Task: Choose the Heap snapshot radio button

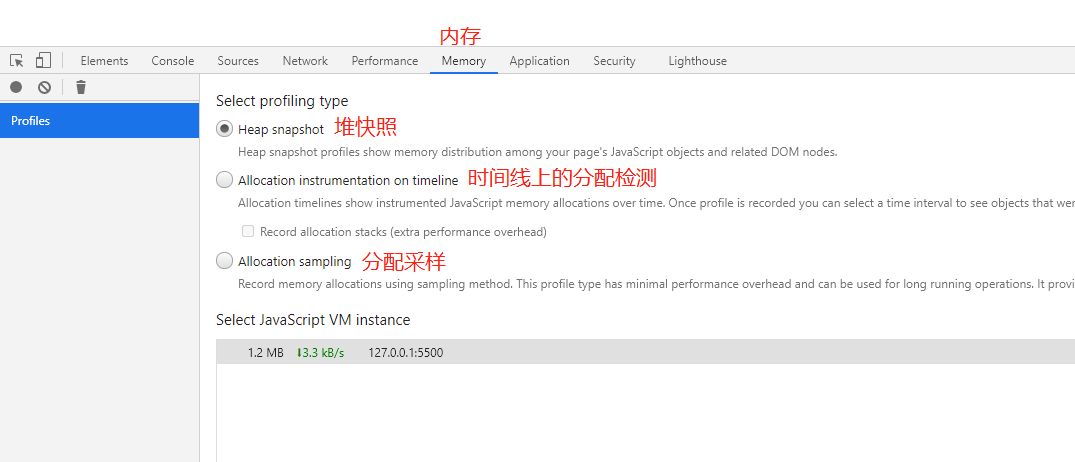Action: point(224,129)
